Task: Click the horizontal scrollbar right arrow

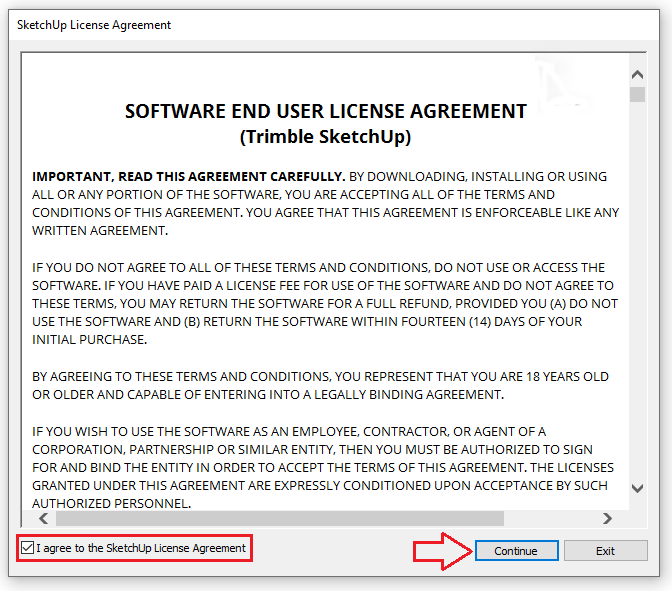Action: [607, 519]
